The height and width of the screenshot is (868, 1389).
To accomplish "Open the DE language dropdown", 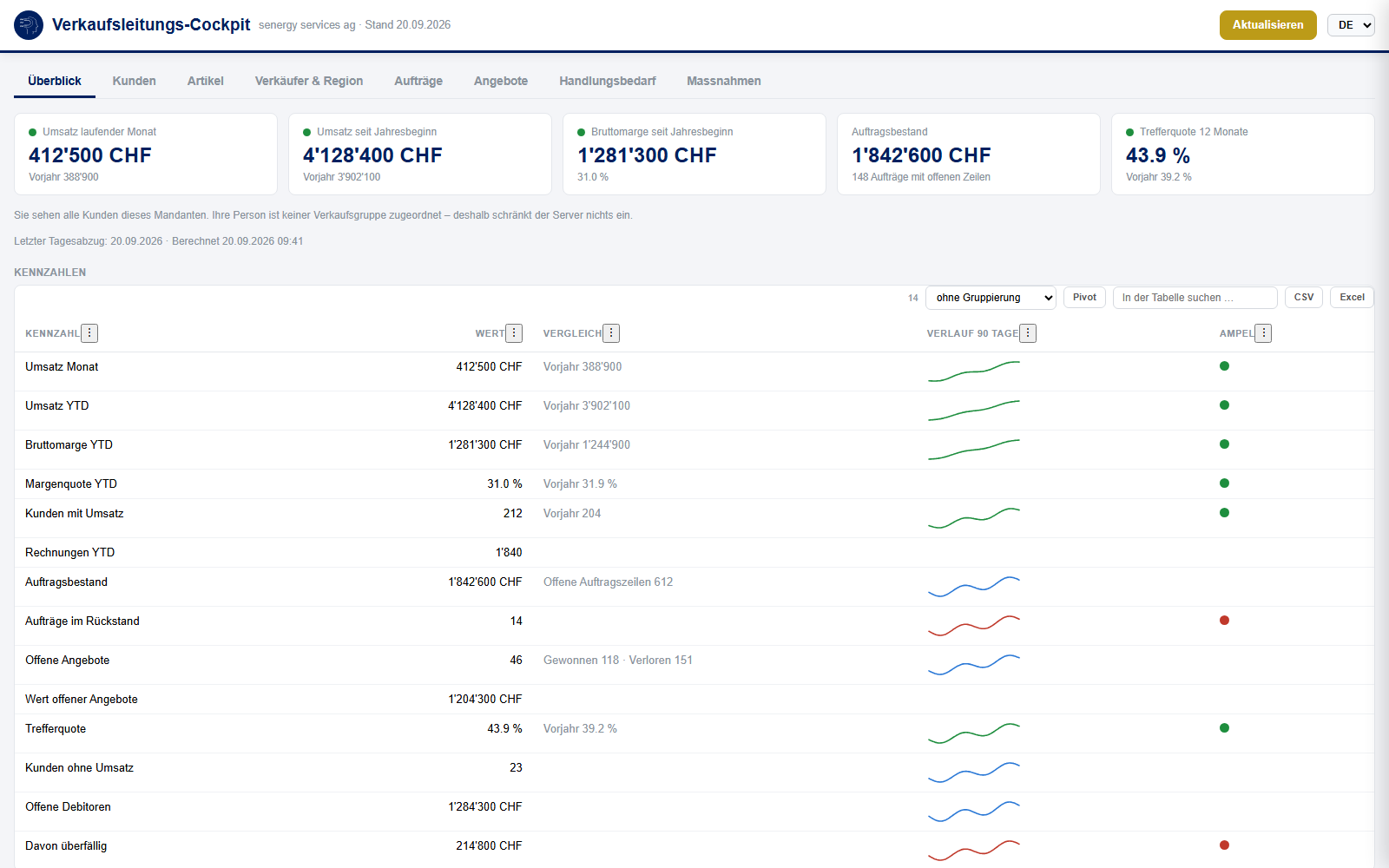I will tap(1351, 25).
